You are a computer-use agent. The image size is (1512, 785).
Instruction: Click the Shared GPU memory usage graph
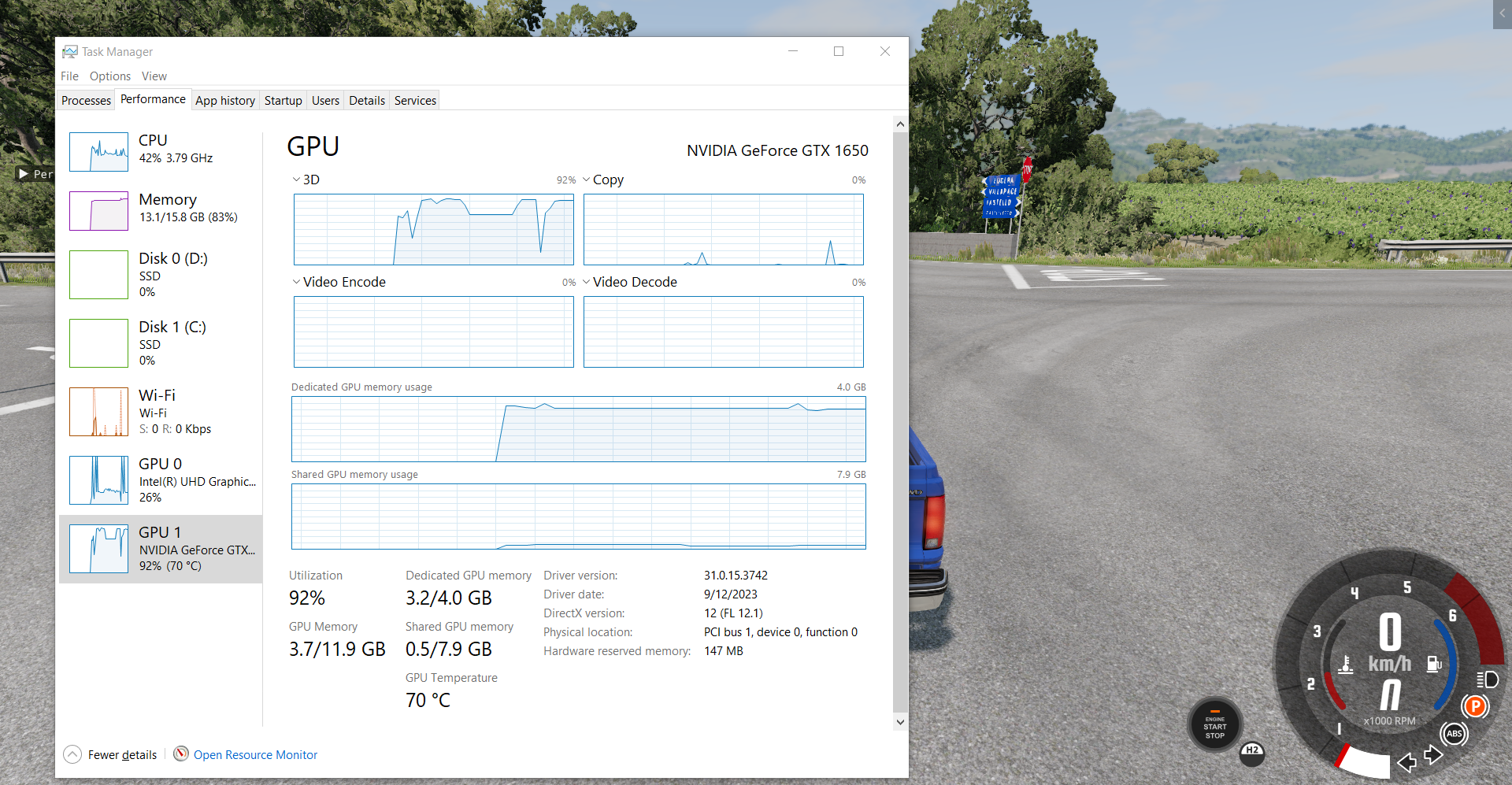(579, 517)
